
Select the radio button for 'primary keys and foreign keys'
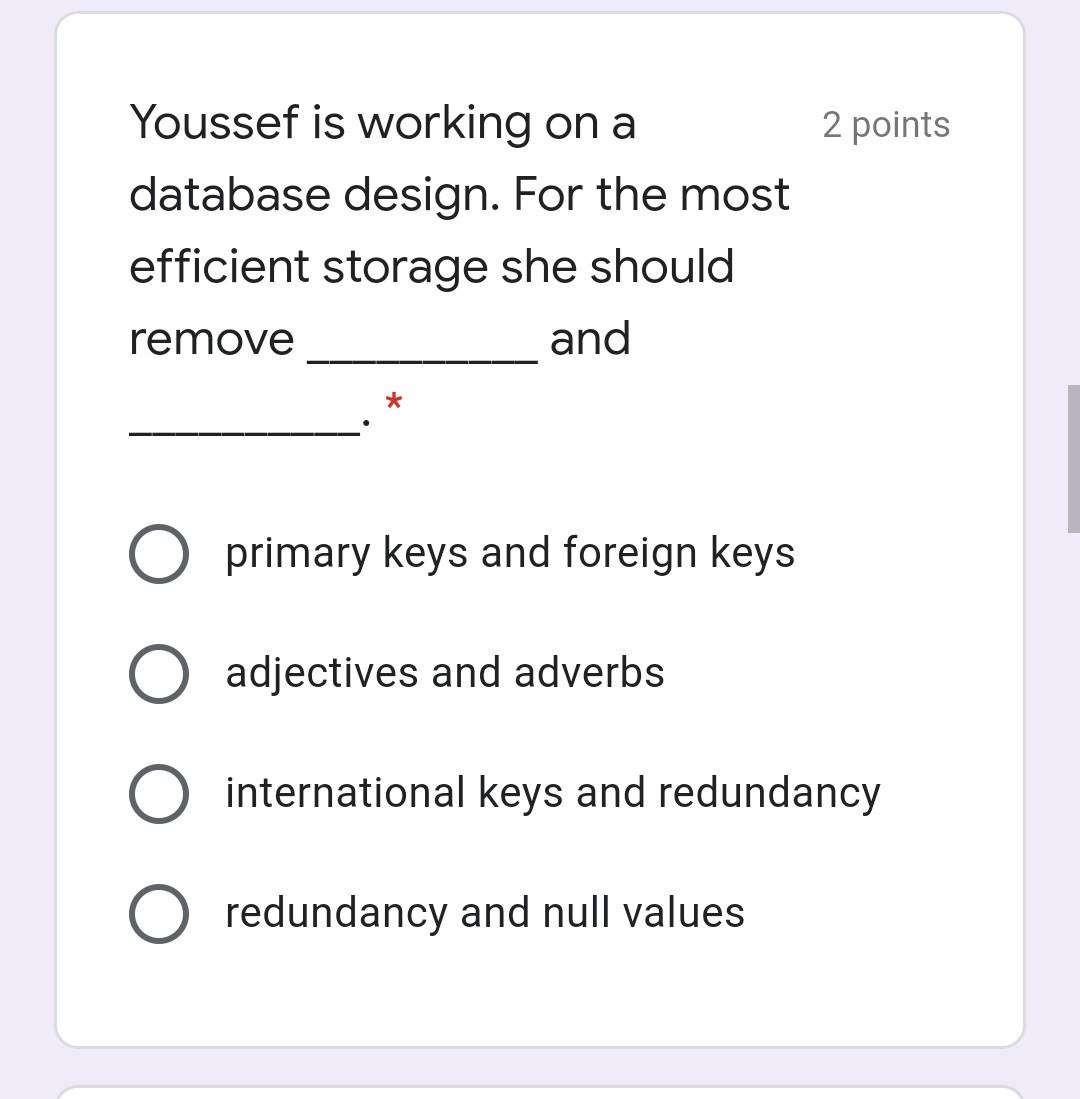(158, 553)
